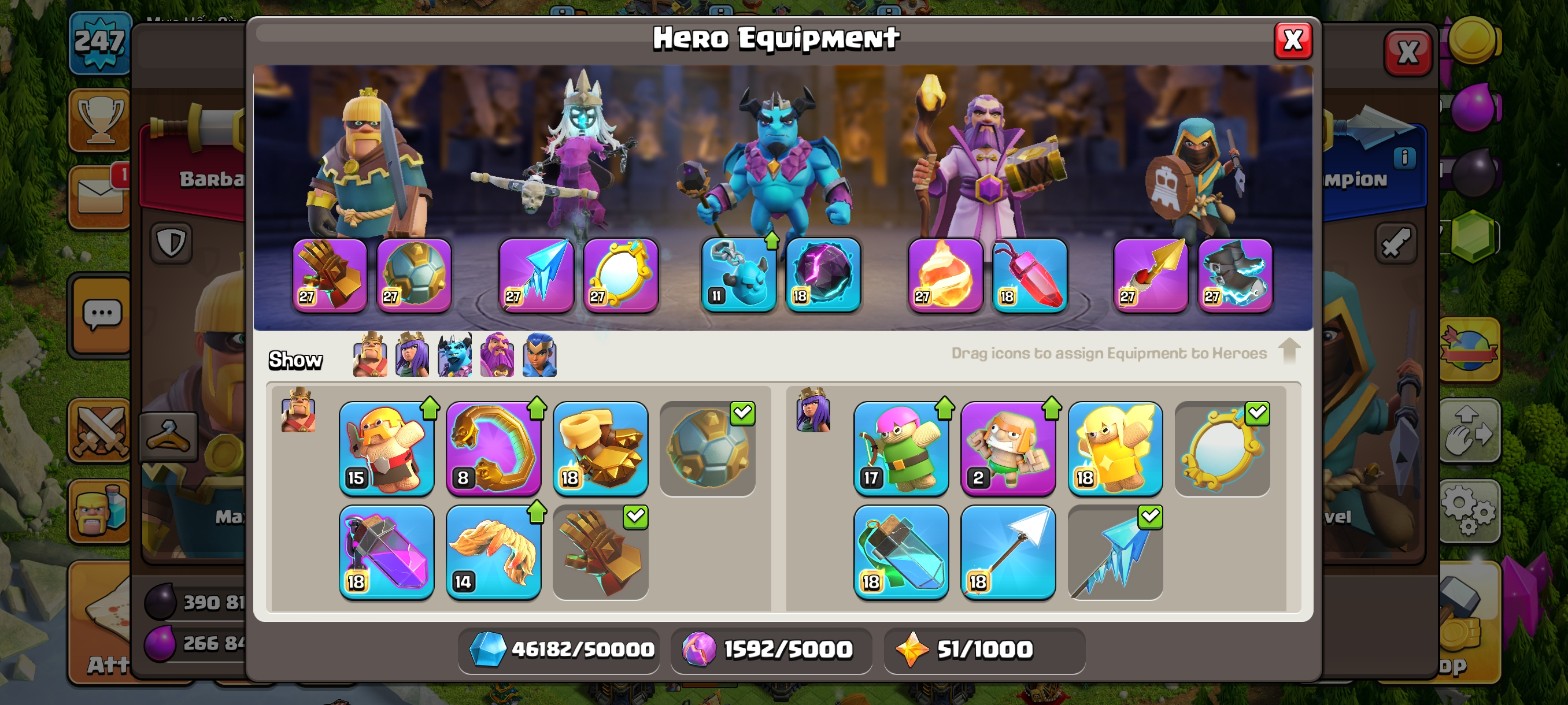Click the Shiny Ore 46182/50000 resource bar
This screenshot has width=1568, height=705.
(559, 650)
